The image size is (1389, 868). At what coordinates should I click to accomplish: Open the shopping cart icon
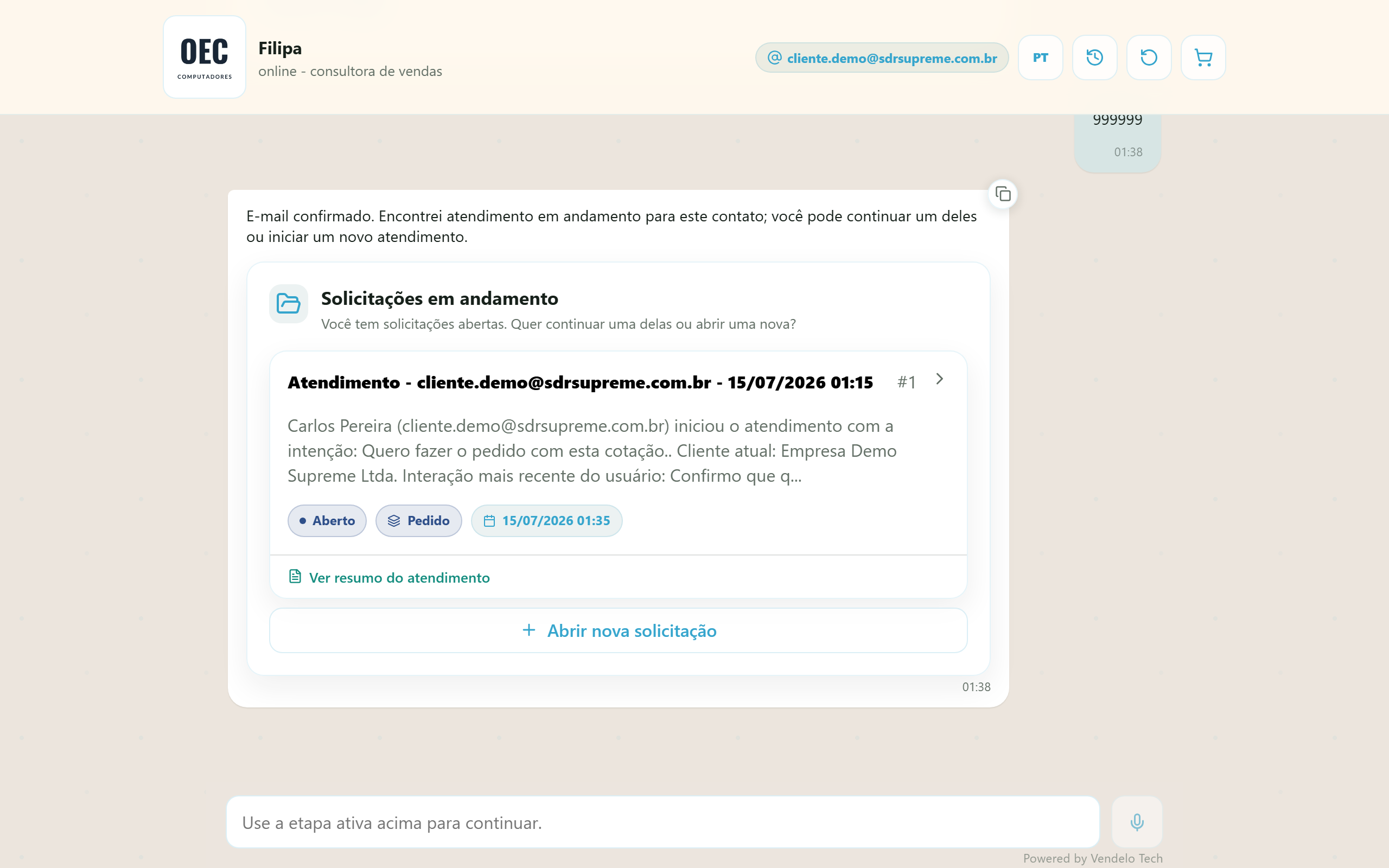click(1203, 58)
